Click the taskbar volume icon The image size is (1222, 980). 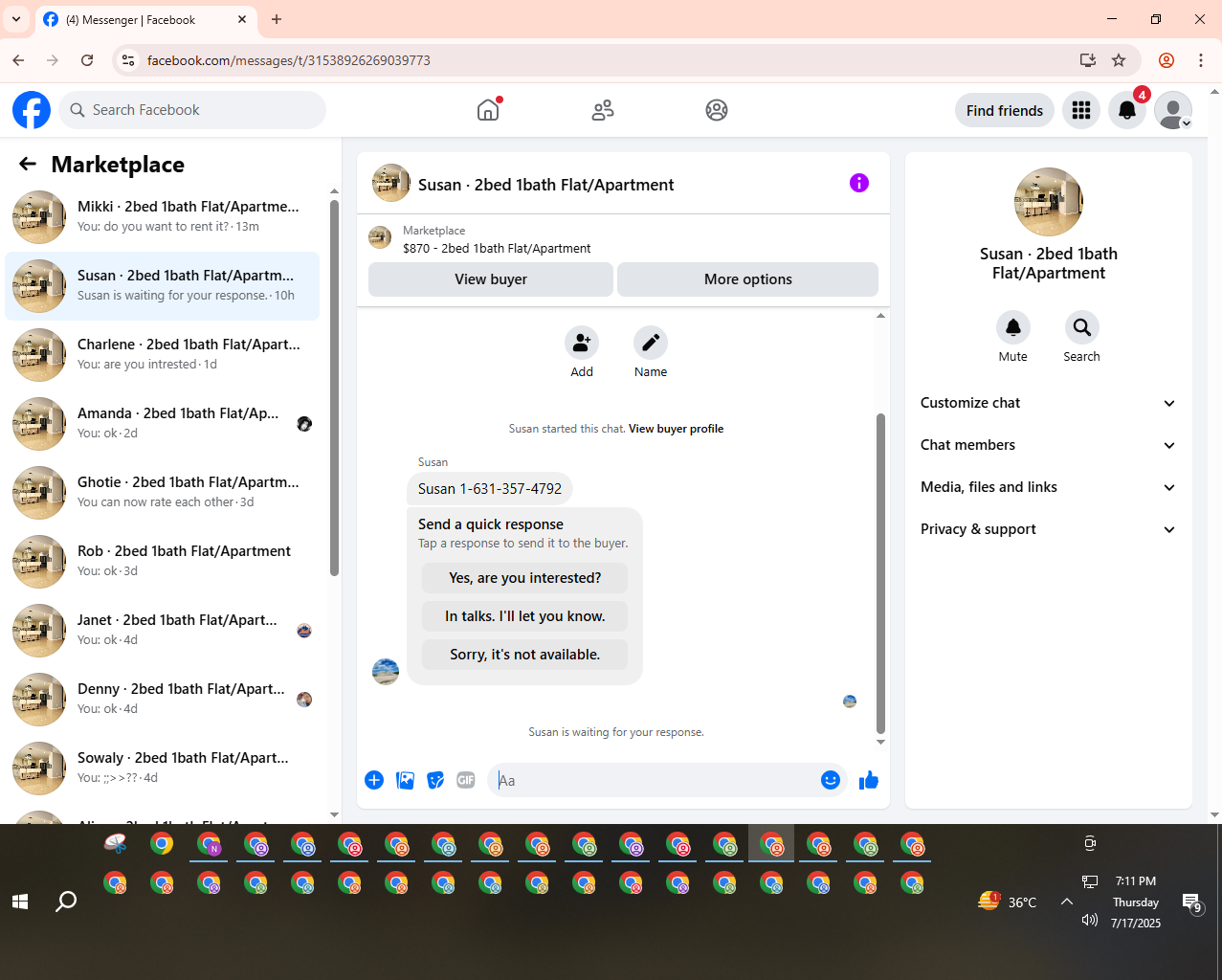[1089, 920]
